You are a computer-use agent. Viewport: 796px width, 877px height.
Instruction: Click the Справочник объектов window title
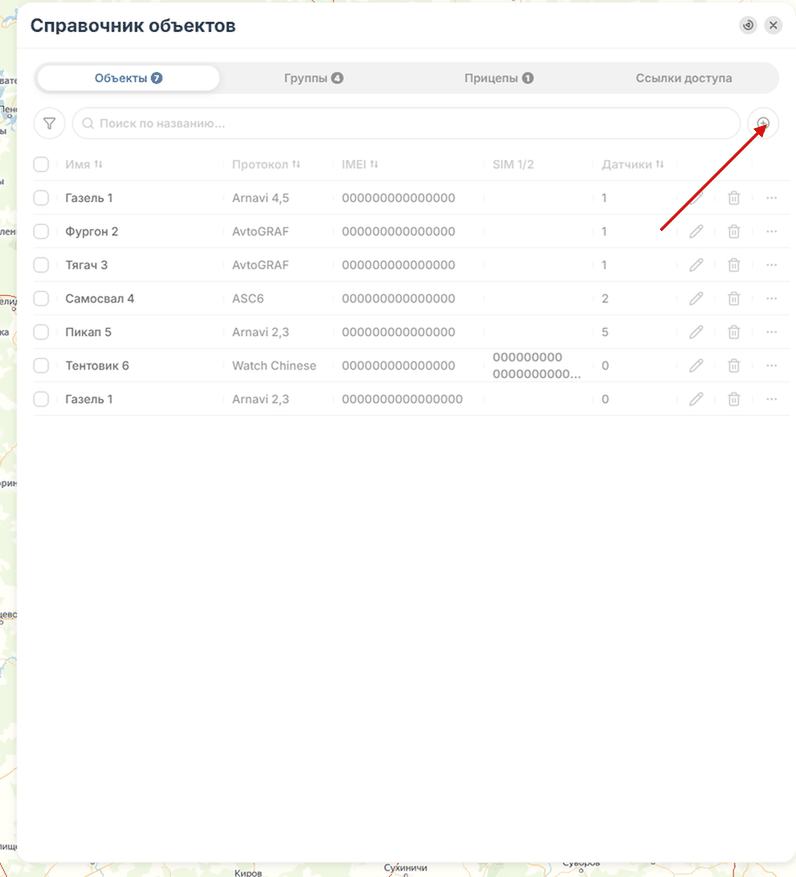point(133,25)
